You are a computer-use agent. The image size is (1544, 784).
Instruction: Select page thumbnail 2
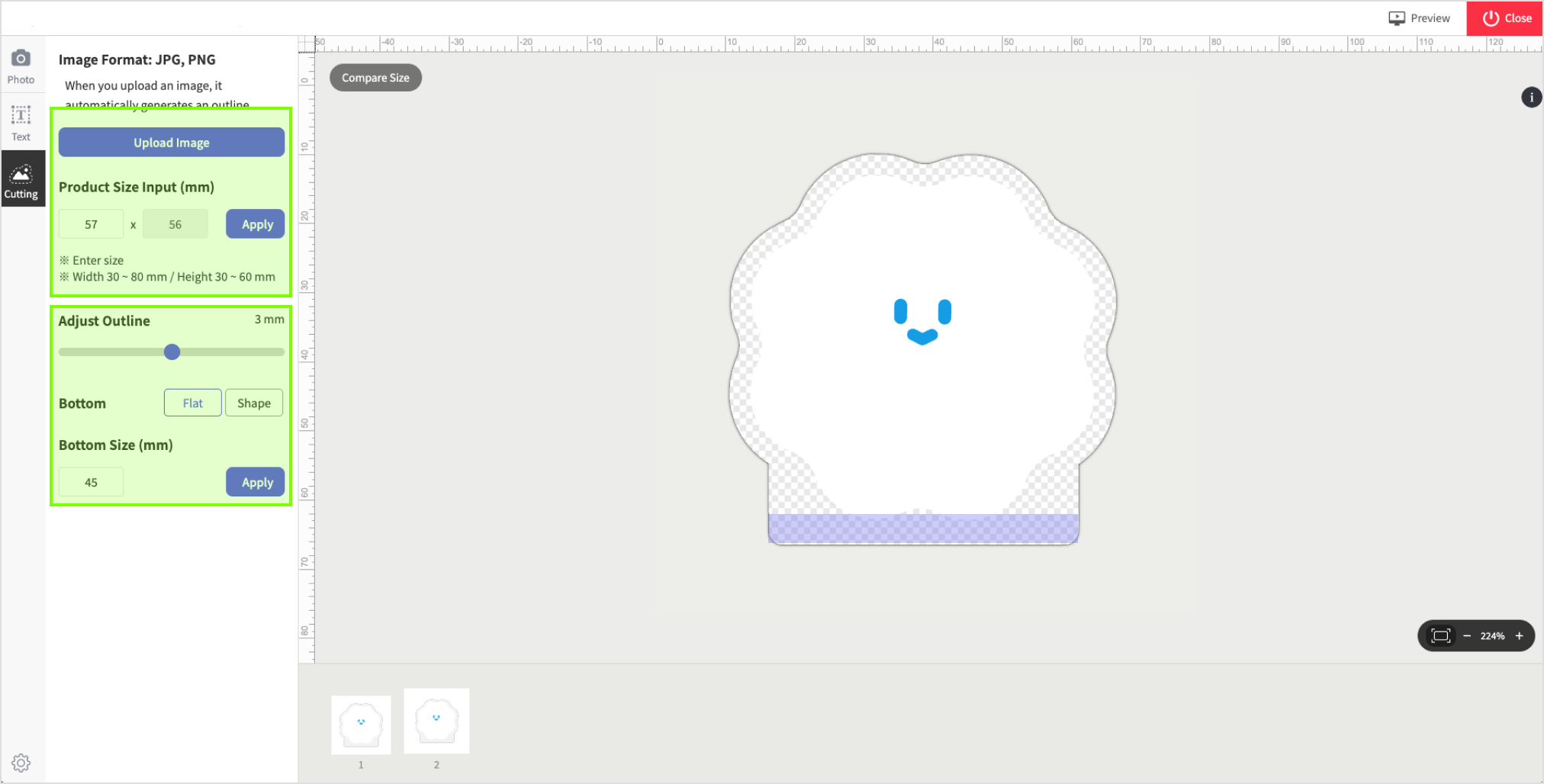[x=436, y=721]
